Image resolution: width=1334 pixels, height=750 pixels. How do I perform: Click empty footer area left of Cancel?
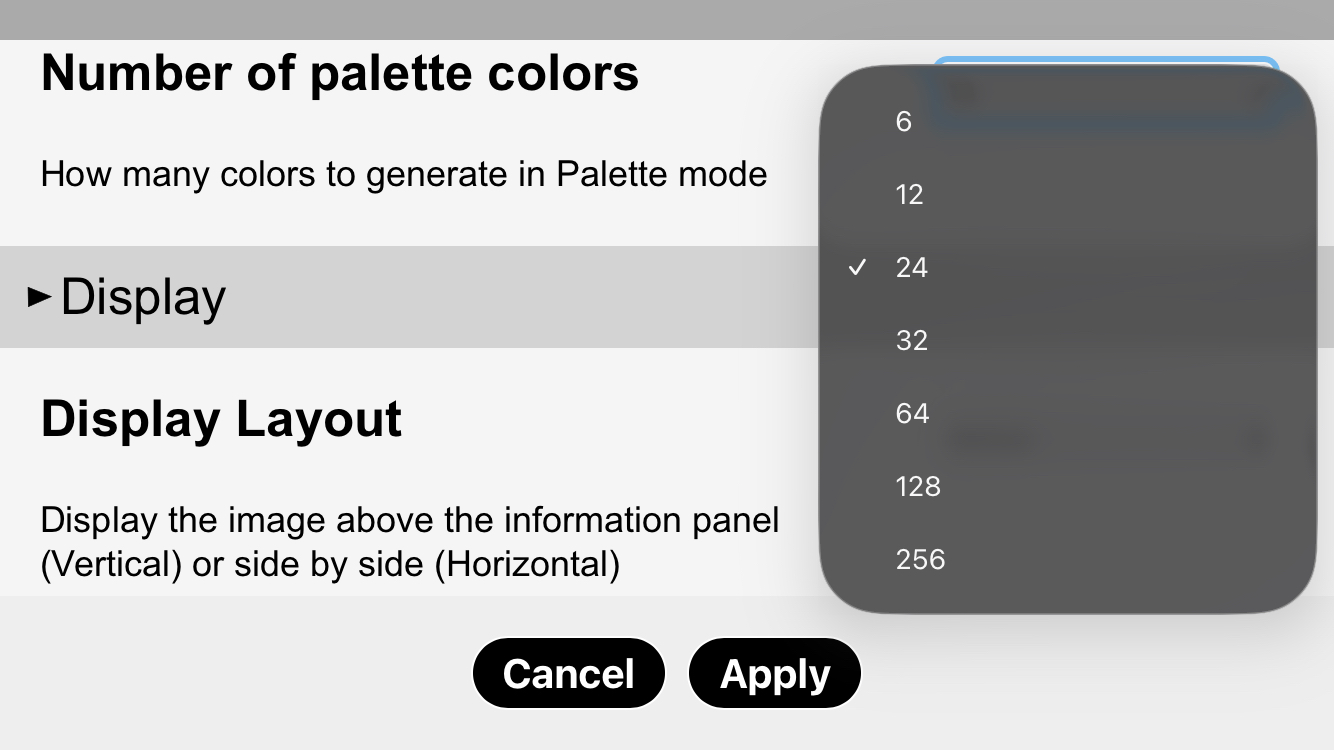(230, 674)
